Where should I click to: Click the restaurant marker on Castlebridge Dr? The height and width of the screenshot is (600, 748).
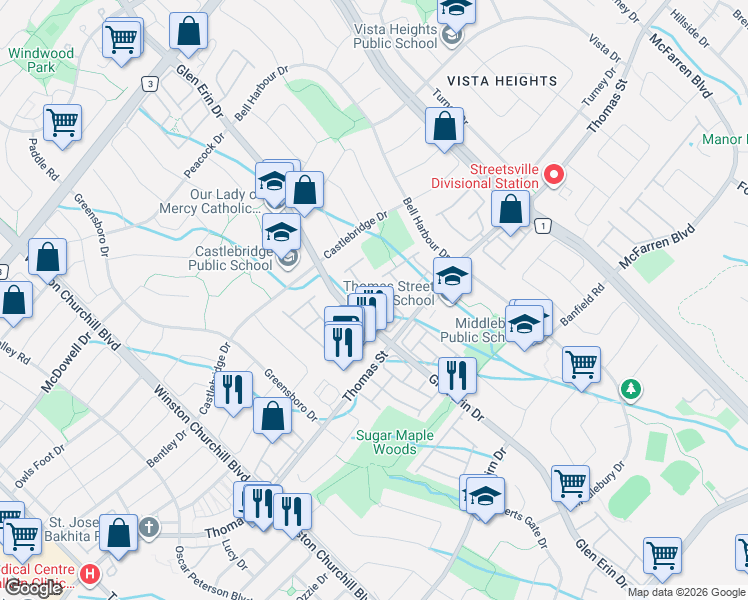(x=233, y=391)
